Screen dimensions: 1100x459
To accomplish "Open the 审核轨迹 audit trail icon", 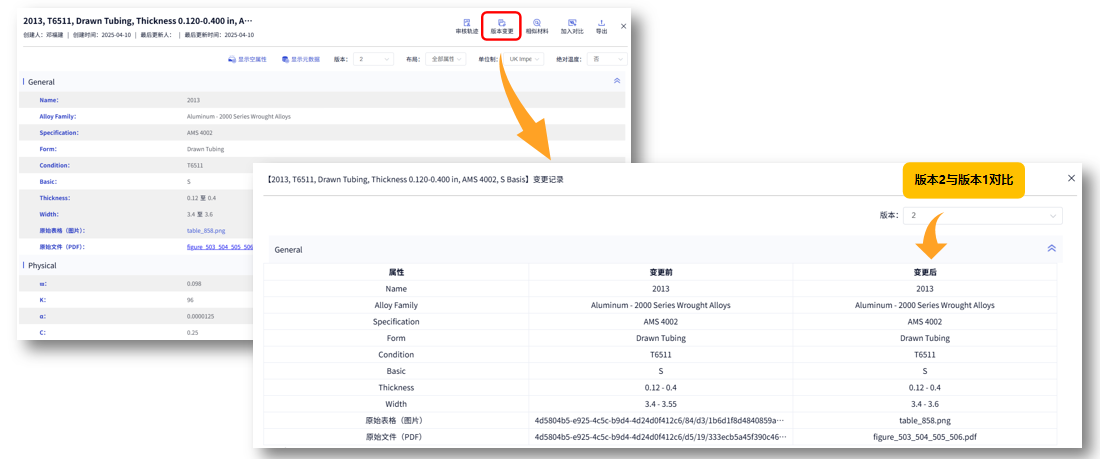I will pos(467,26).
